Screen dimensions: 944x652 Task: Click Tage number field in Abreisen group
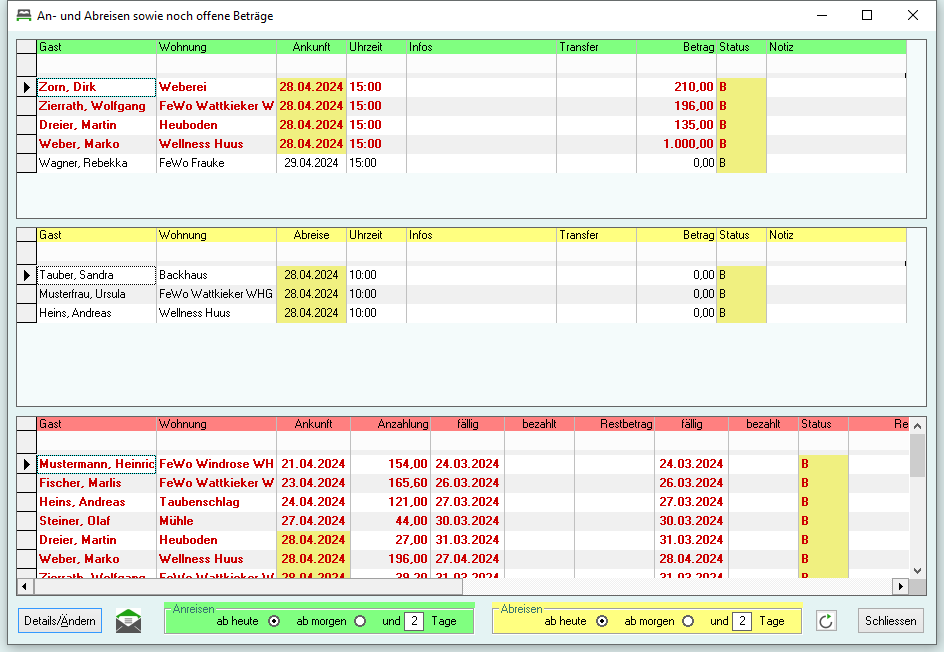point(742,621)
